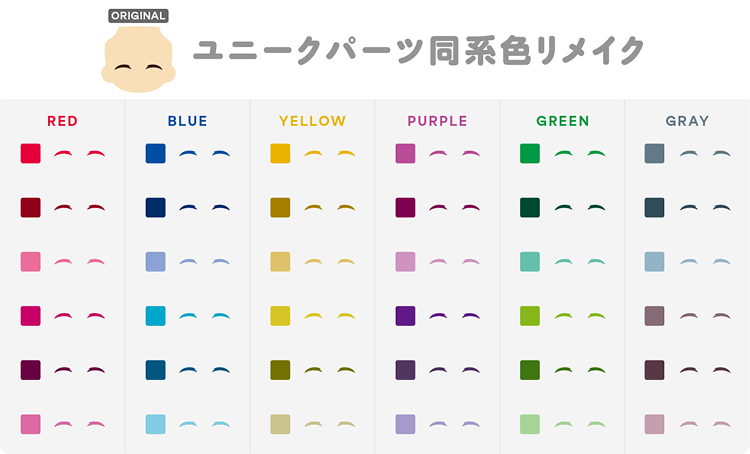This screenshot has height=454, width=750.
Task: Select the cyan swatch in BLUE column
Action: pyautogui.click(x=155, y=316)
